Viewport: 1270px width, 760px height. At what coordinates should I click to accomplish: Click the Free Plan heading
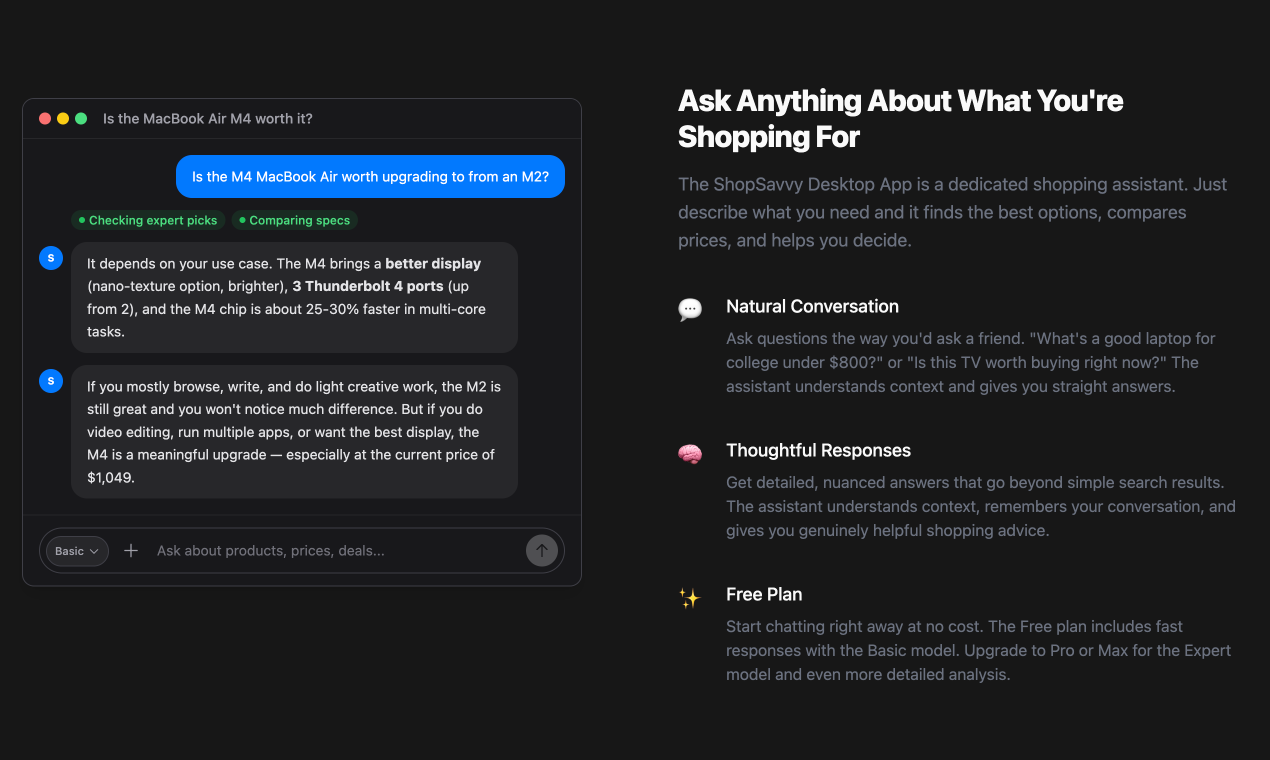point(764,594)
